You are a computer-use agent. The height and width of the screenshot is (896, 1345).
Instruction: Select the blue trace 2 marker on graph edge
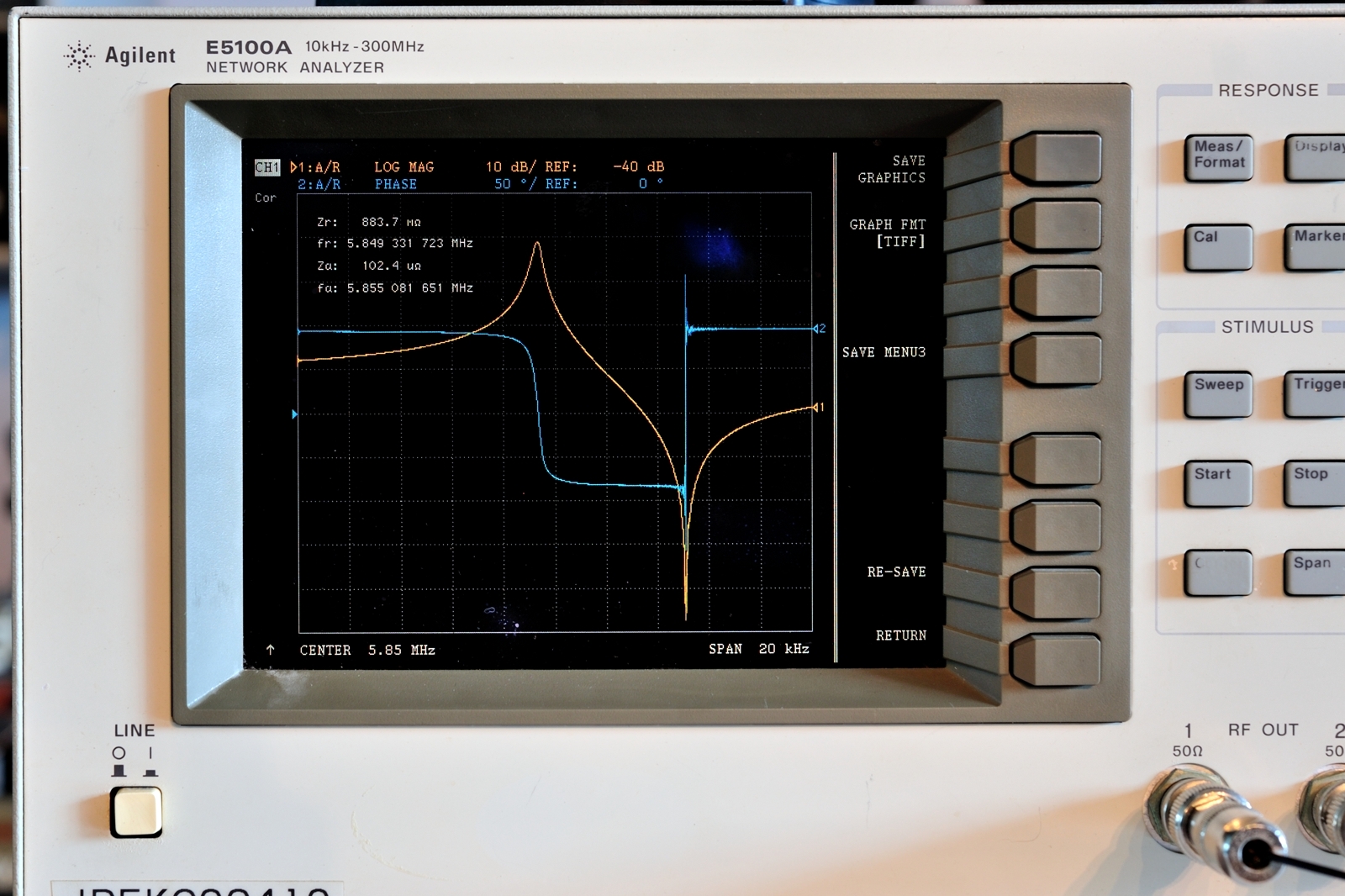[819, 329]
